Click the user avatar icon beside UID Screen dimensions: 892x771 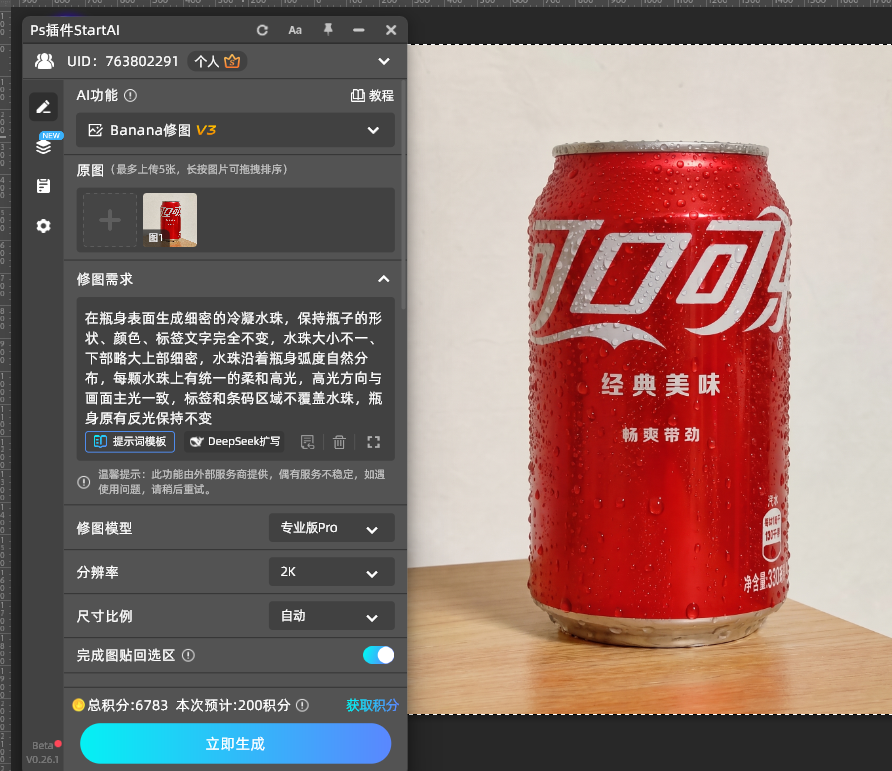tap(44, 61)
